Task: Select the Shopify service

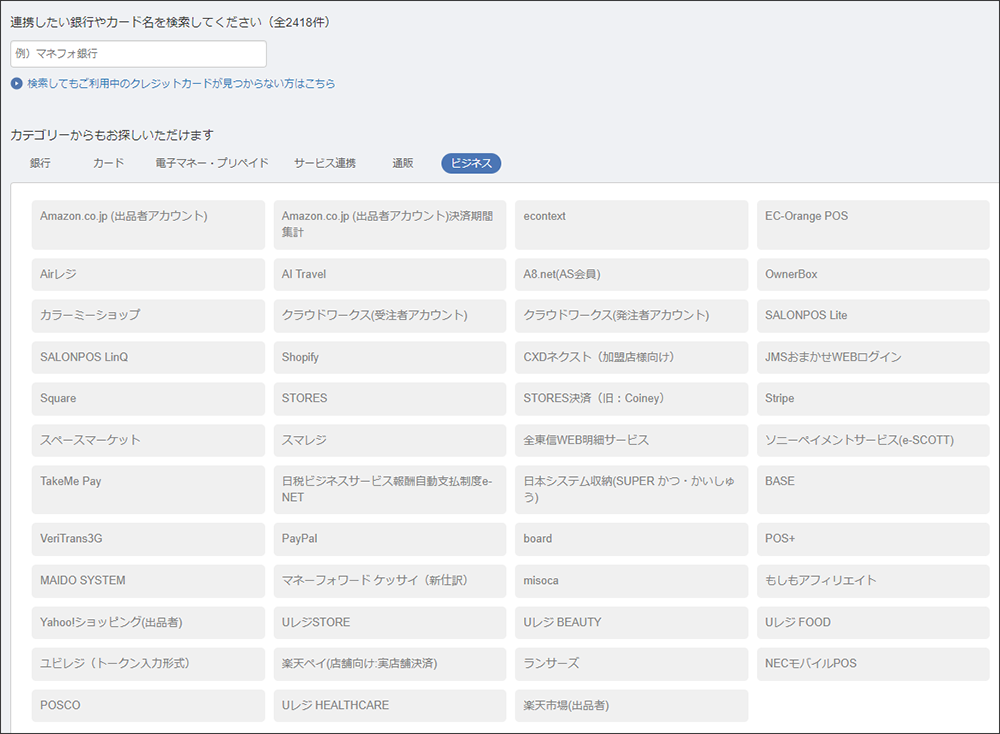Action: point(390,357)
